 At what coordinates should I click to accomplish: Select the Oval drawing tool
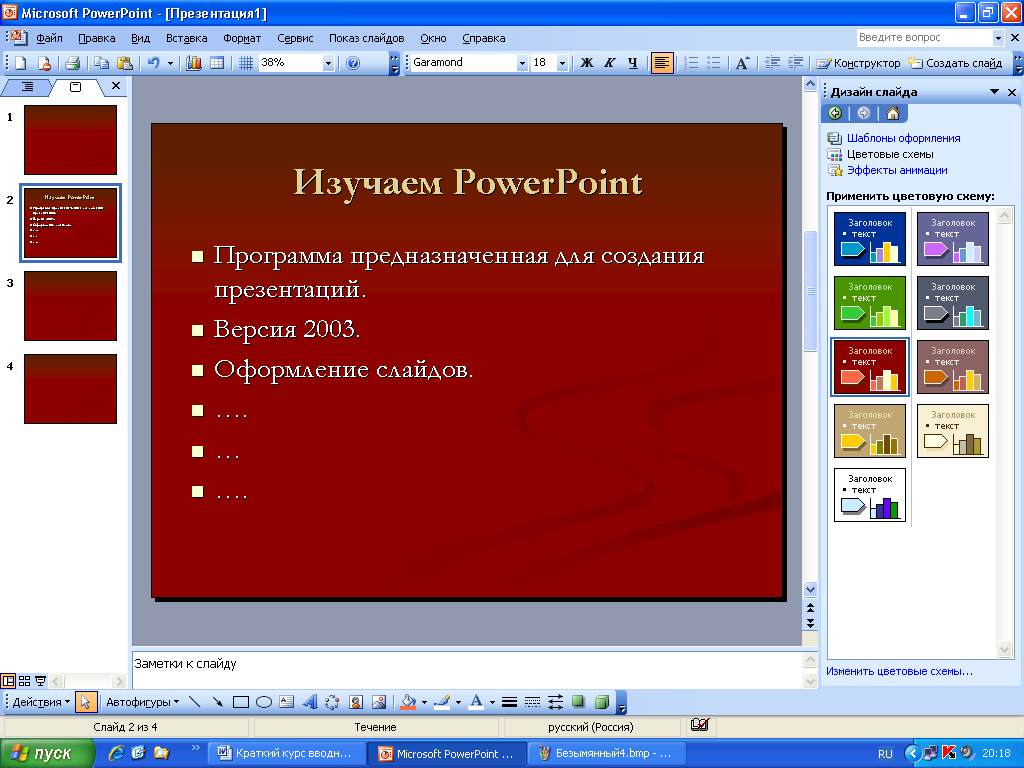(x=264, y=702)
